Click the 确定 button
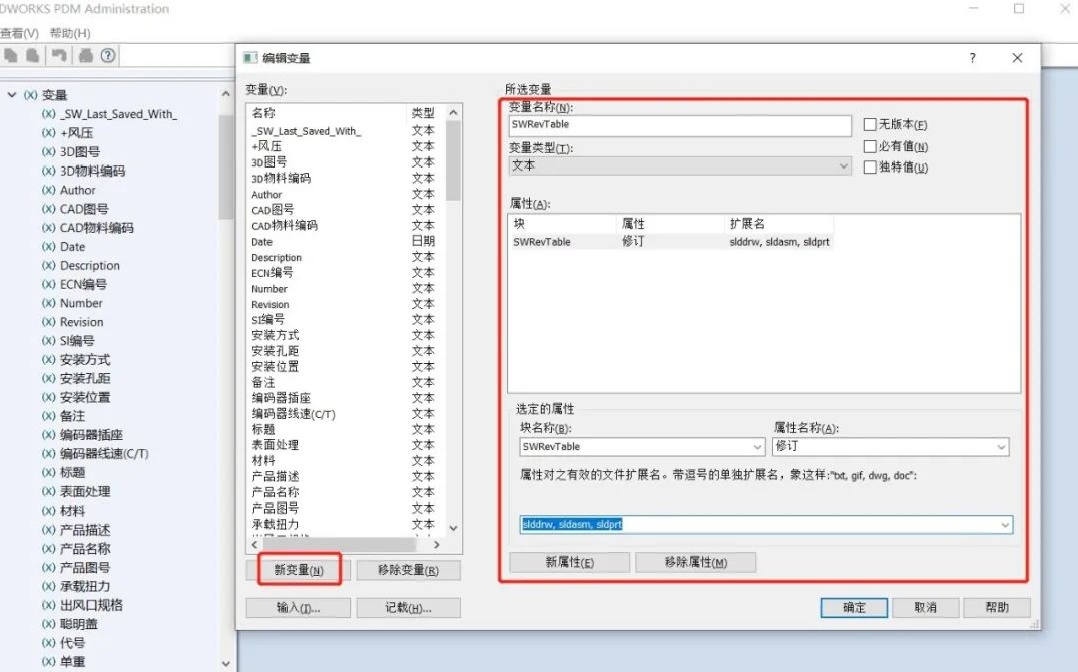The image size is (1078, 672). coord(854,607)
